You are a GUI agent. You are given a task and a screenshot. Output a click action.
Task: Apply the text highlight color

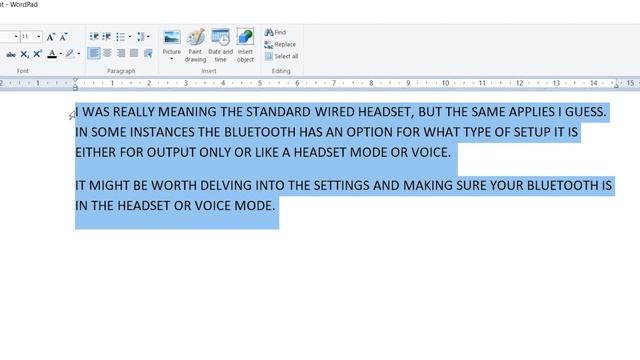70,54
